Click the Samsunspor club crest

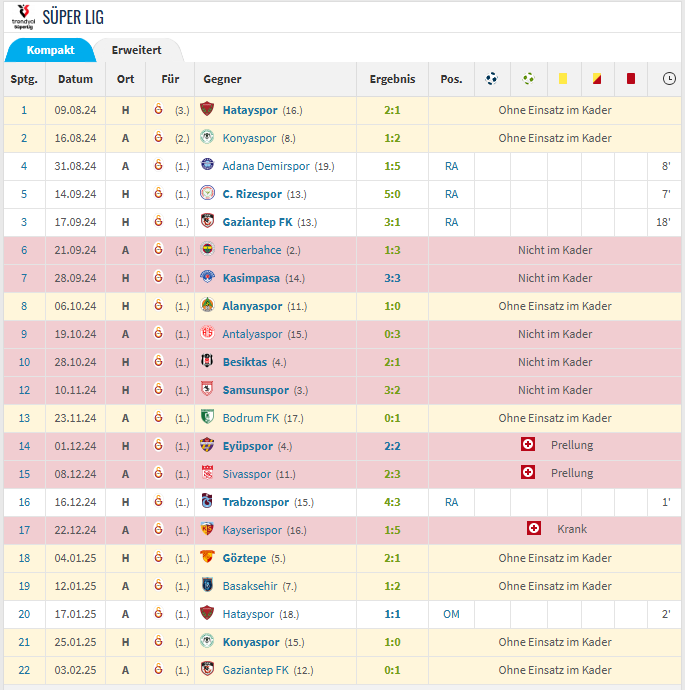tap(207, 389)
